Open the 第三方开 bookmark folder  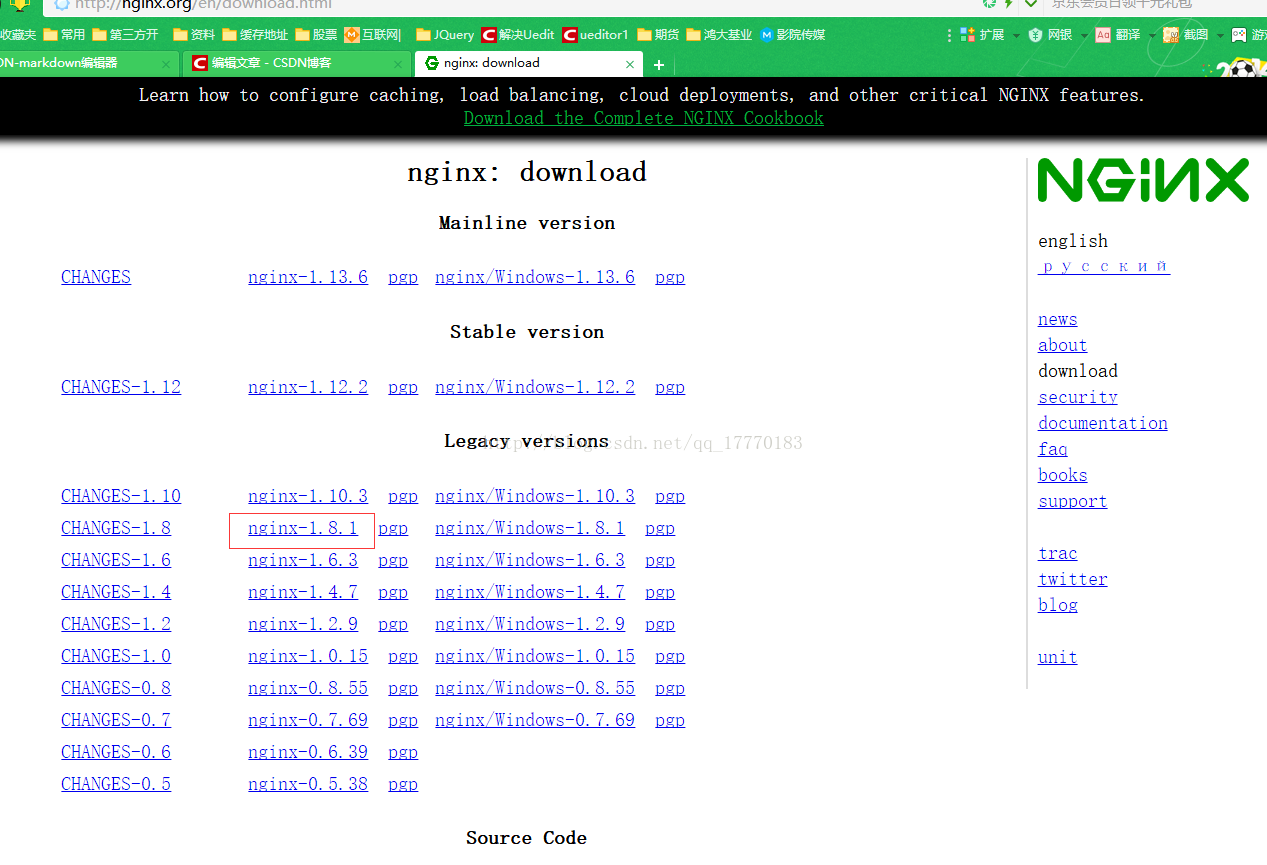tap(125, 35)
